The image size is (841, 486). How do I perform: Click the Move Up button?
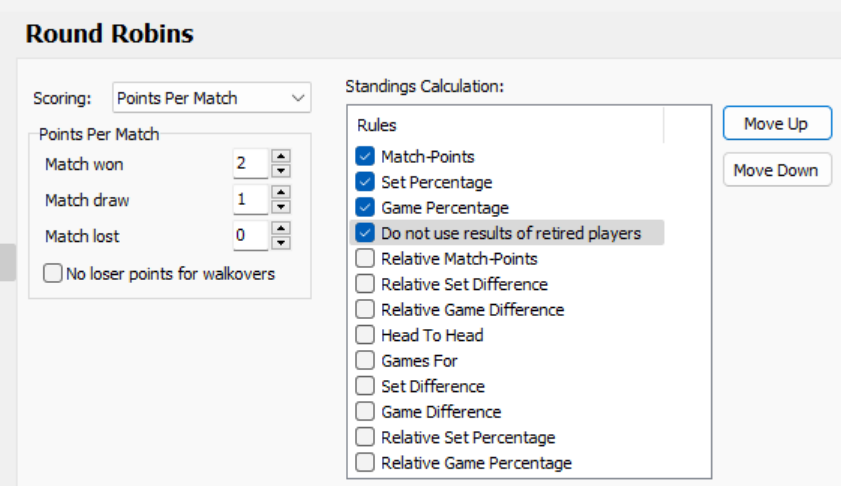[x=776, y=124]
